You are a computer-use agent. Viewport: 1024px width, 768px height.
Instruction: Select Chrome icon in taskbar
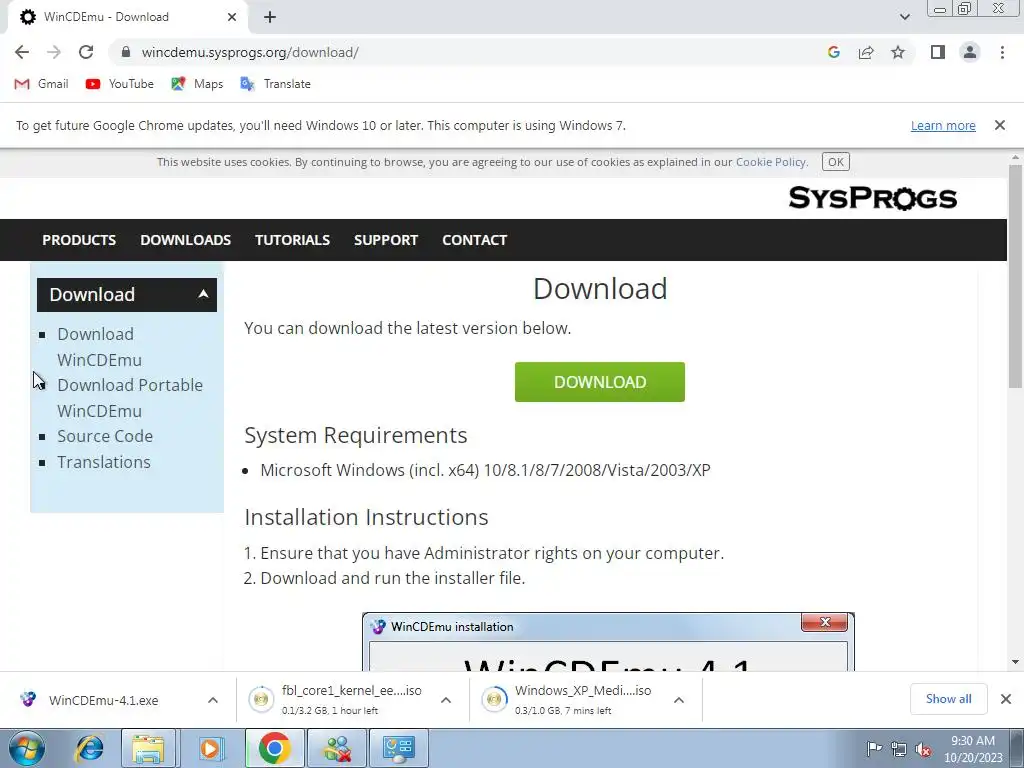(x=274, y=748)
